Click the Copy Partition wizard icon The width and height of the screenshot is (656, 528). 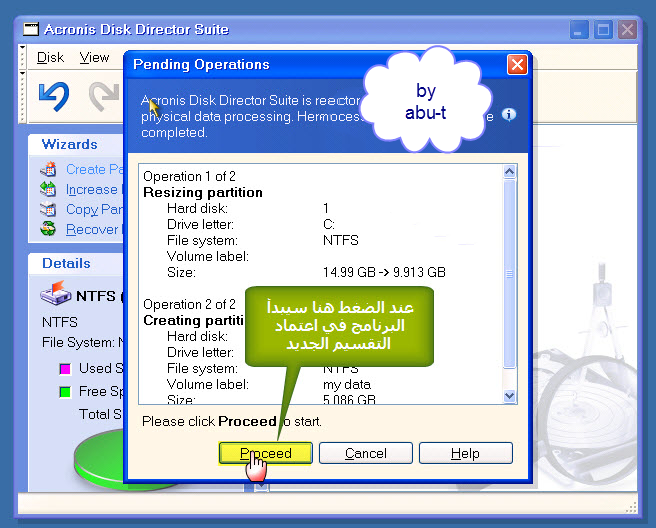(49, 209)
